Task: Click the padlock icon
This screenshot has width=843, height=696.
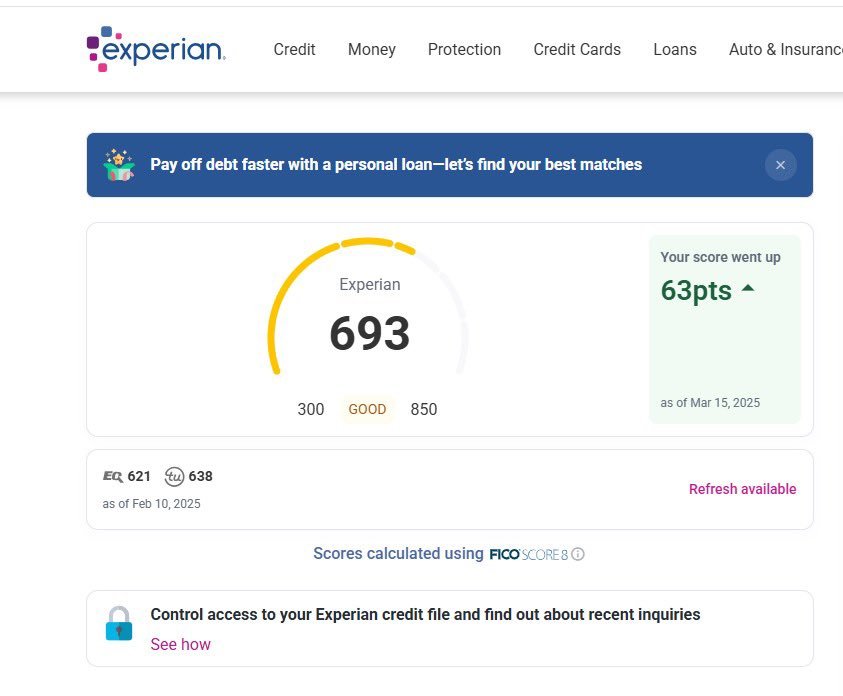Action: pyautogui.click(x=119, y=623)
